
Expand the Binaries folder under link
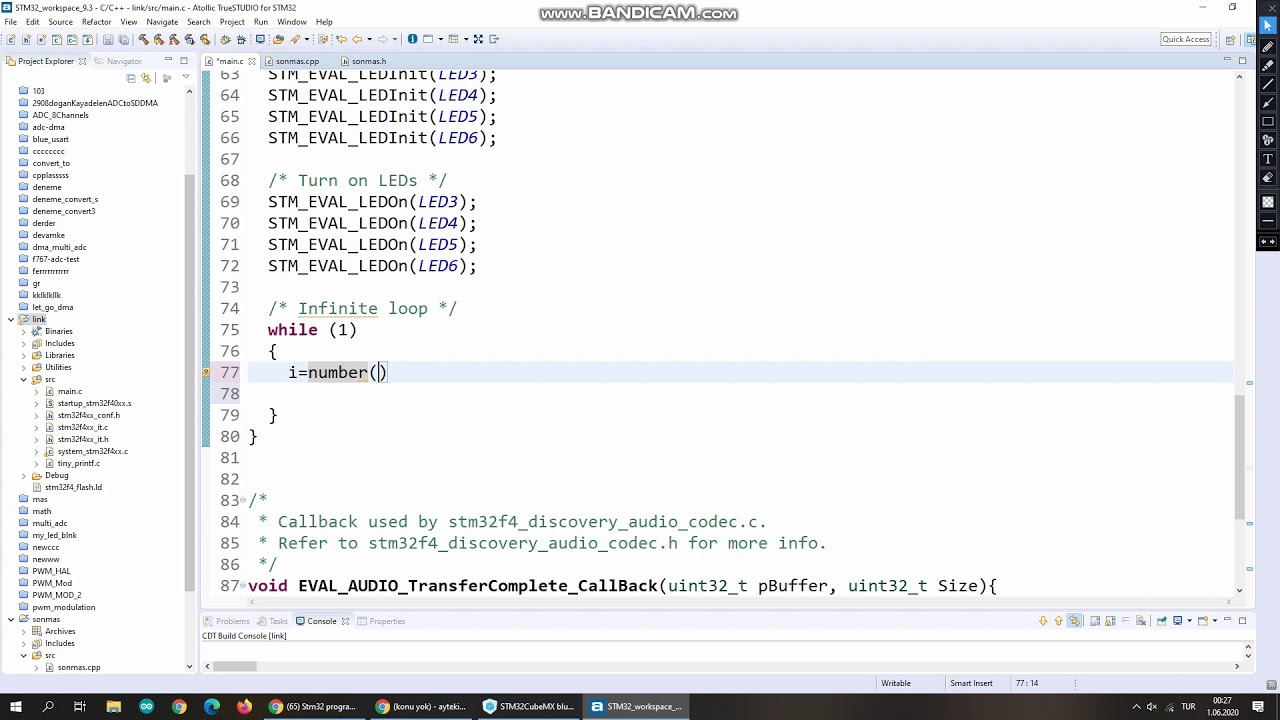click(x=24, y=331)
